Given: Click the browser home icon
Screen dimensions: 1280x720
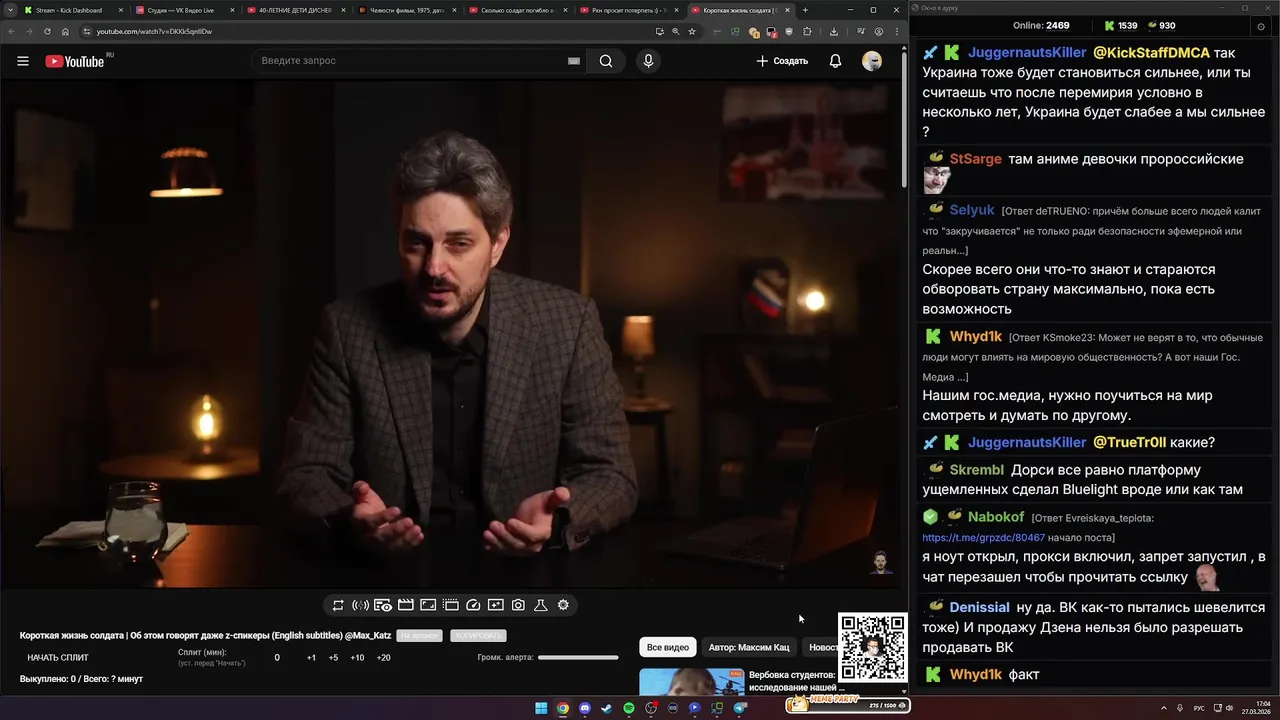Looking at the screenshot, I should 65,31.
